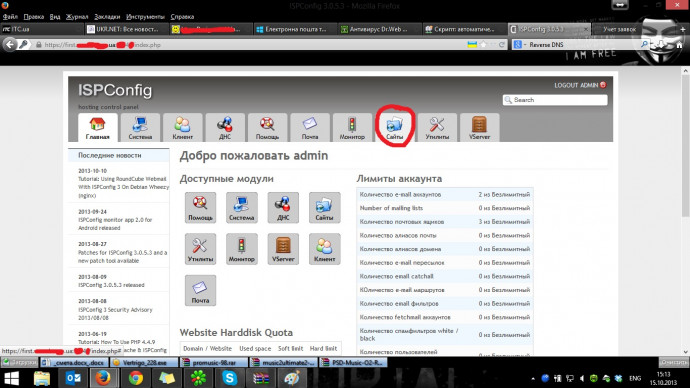
Task: Open the ISPConfig monitor app 2.0 news
Action: pos(115,223)
